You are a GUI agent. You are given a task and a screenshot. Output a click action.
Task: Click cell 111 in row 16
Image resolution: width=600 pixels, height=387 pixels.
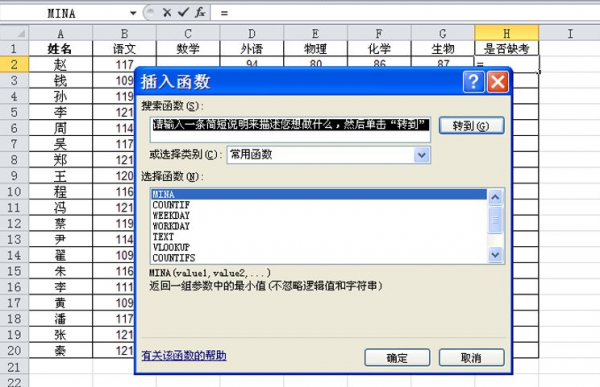point(114,287)
